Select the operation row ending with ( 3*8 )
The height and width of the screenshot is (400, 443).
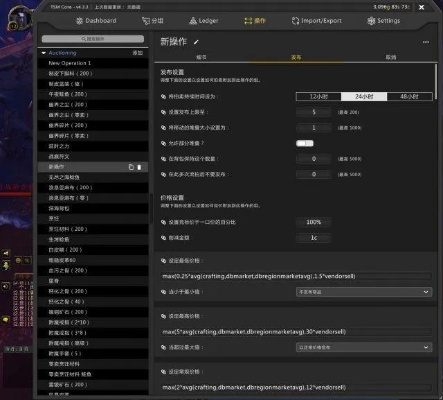point(93,333)
